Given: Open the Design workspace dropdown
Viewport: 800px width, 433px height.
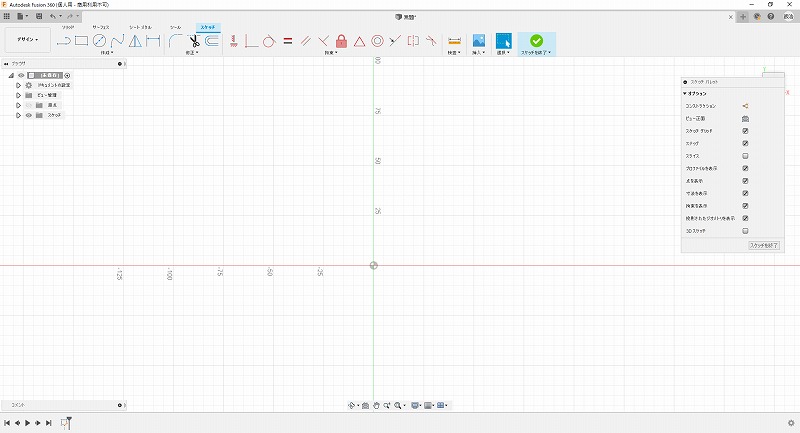Looking at the screenshot, I should [28, 40].
